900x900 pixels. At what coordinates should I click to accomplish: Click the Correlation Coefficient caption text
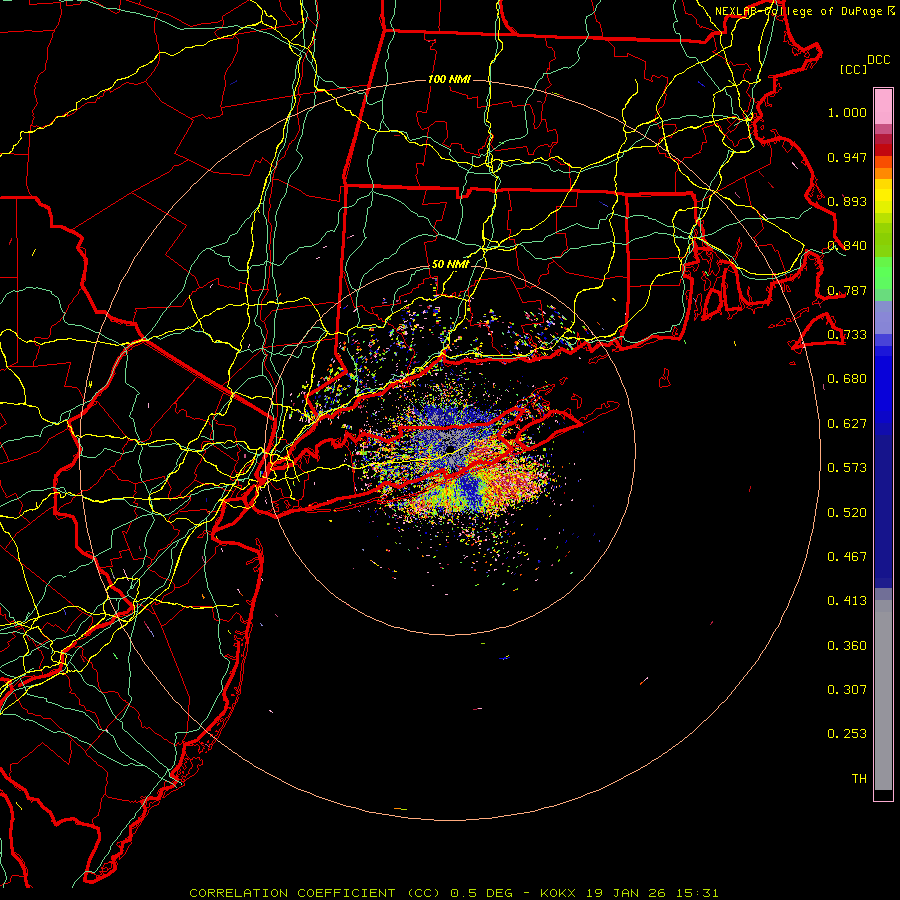(x=453, y=893)
